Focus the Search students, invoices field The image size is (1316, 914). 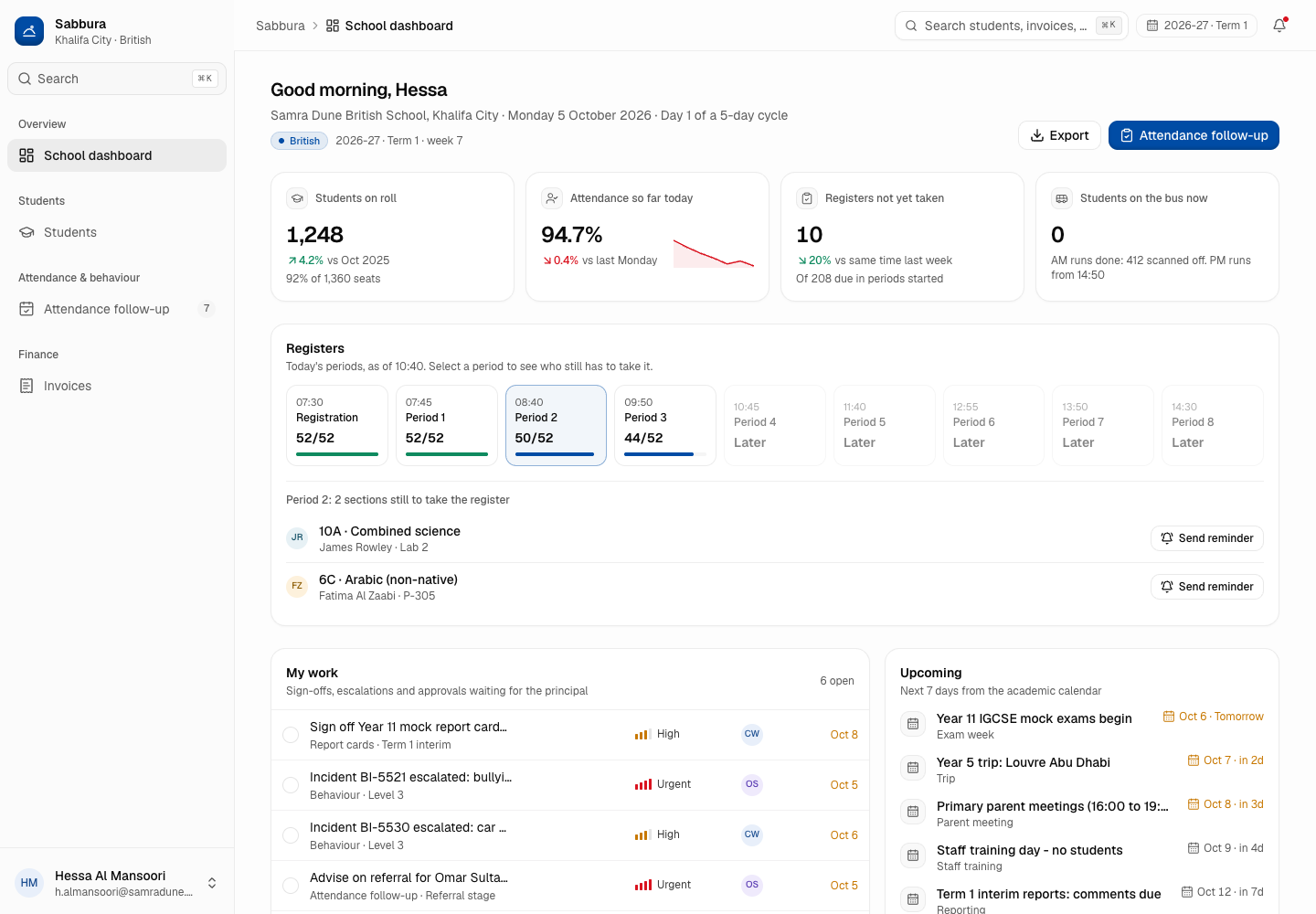pos(1012,26)
